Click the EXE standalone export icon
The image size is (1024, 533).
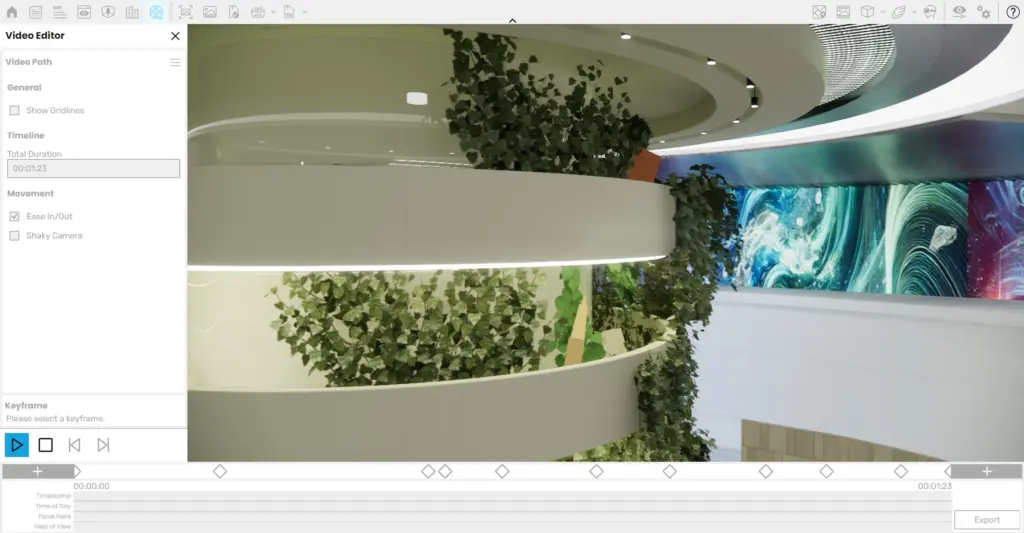(x=289, y=12)
